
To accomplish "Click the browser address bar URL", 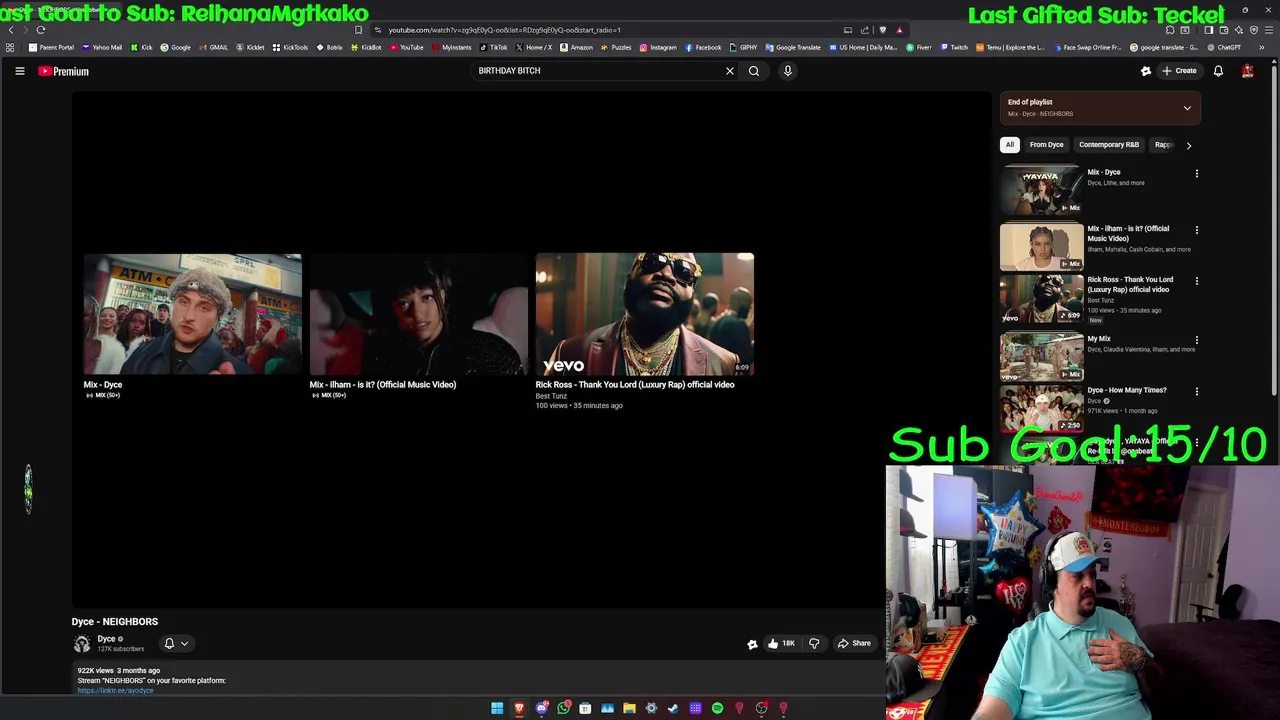I will point(505,30).
